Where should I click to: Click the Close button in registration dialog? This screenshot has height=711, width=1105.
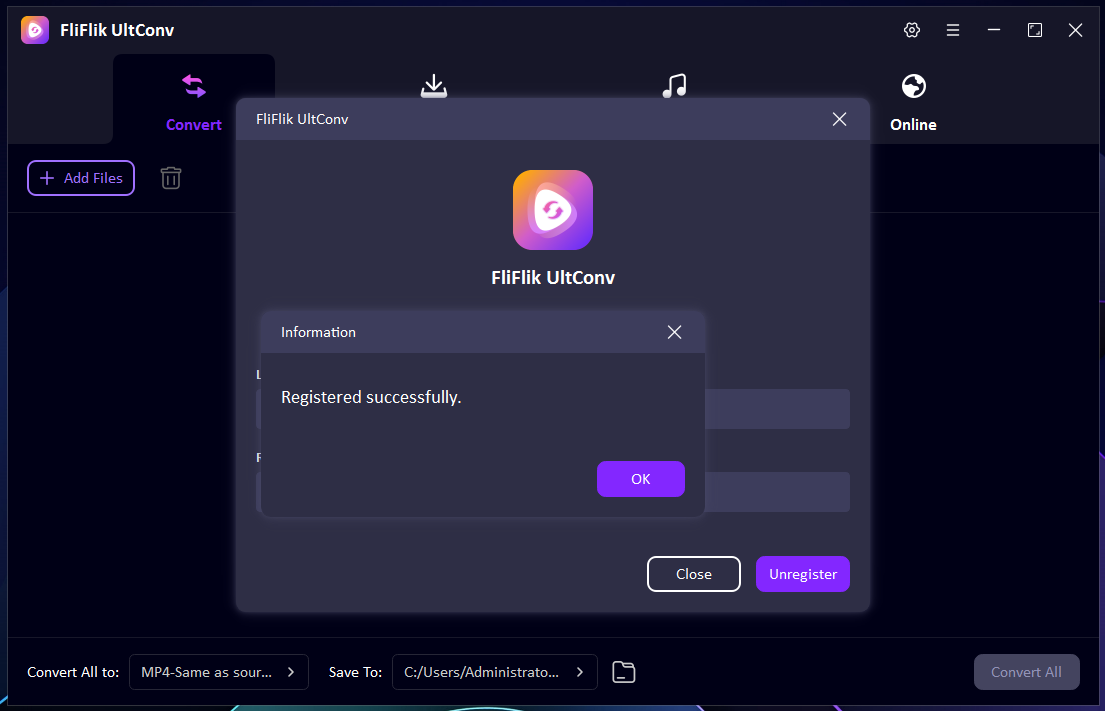click(693, 574)
